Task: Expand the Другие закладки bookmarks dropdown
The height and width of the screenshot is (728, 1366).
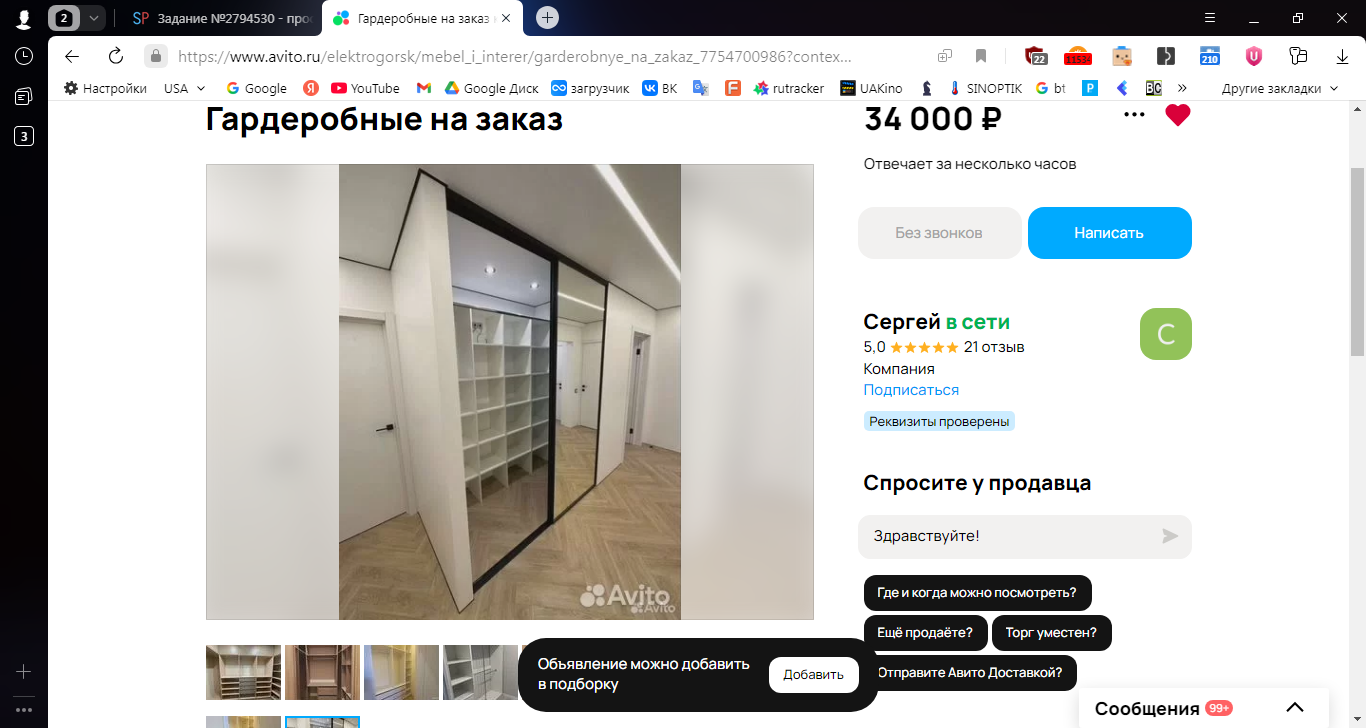Action: 1279,88
